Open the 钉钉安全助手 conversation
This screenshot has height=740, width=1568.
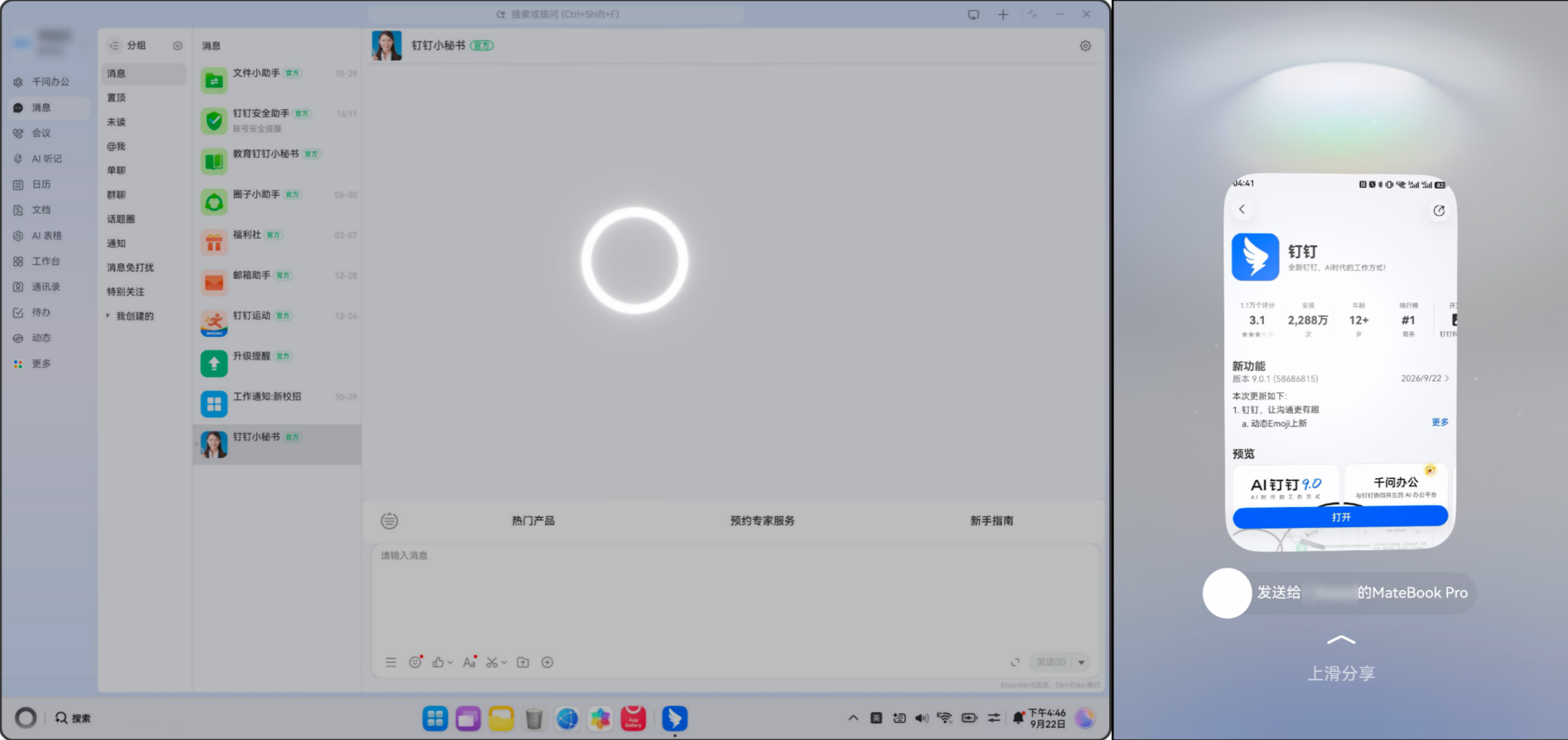[x=277, y=121]
